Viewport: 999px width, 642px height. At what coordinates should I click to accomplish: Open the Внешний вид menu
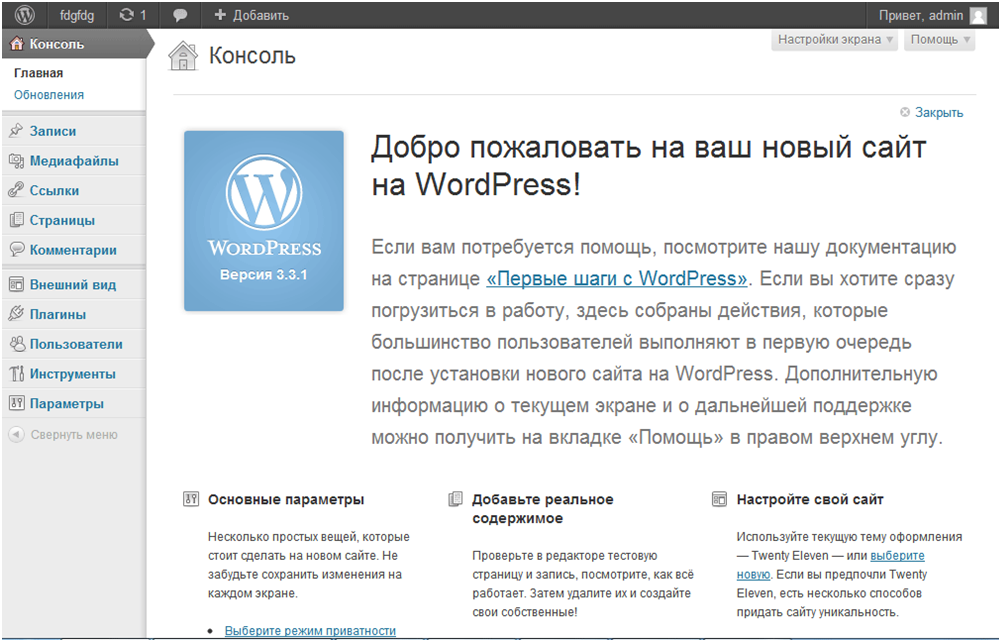coord(74,284)
